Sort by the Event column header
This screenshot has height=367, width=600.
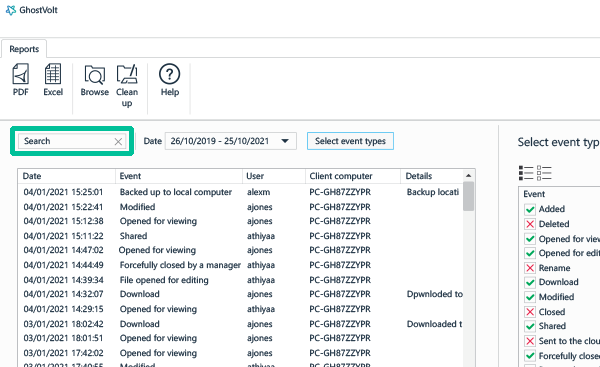coord(179,176)
